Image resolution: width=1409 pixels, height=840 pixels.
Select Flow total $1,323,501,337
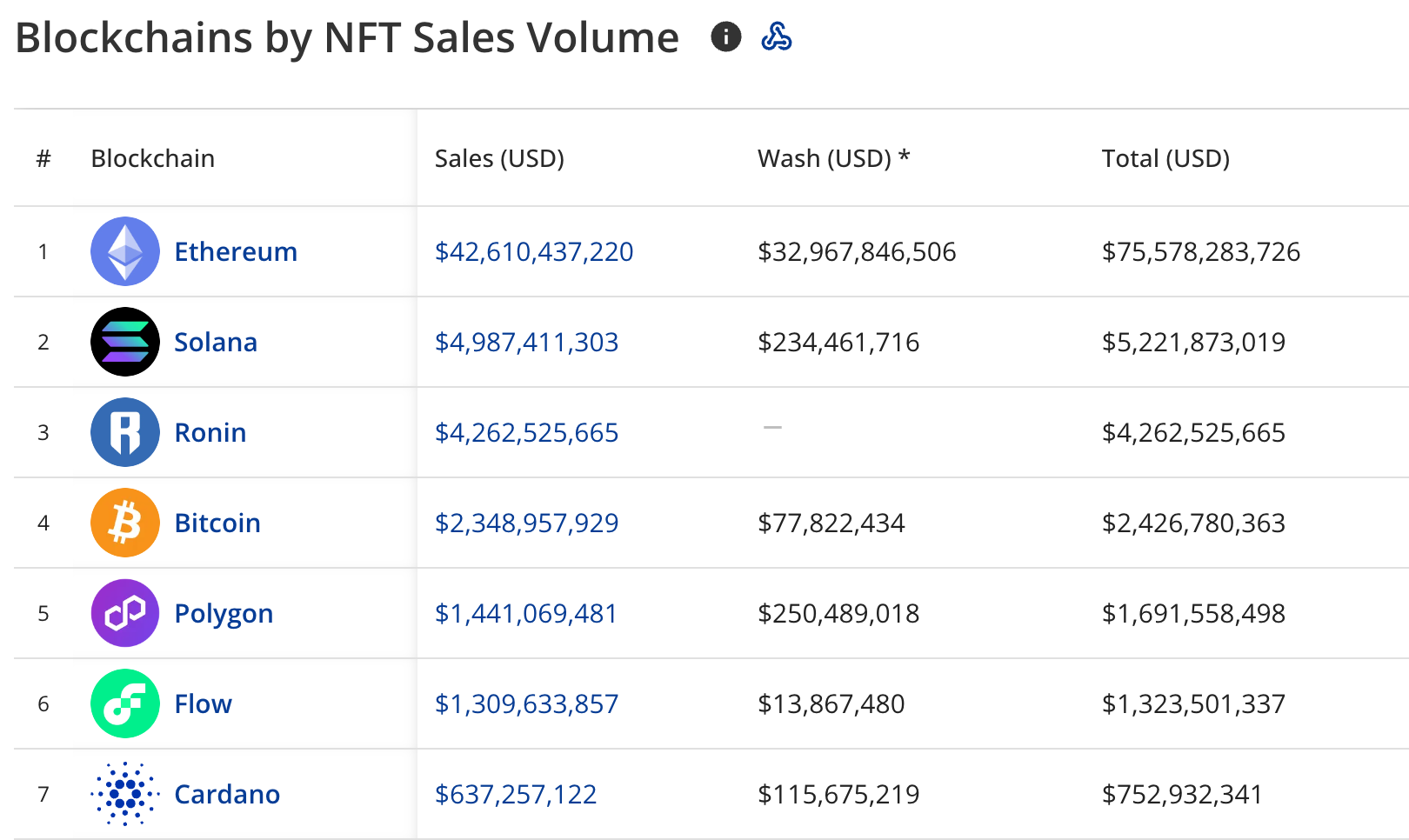coord(1193,704)
